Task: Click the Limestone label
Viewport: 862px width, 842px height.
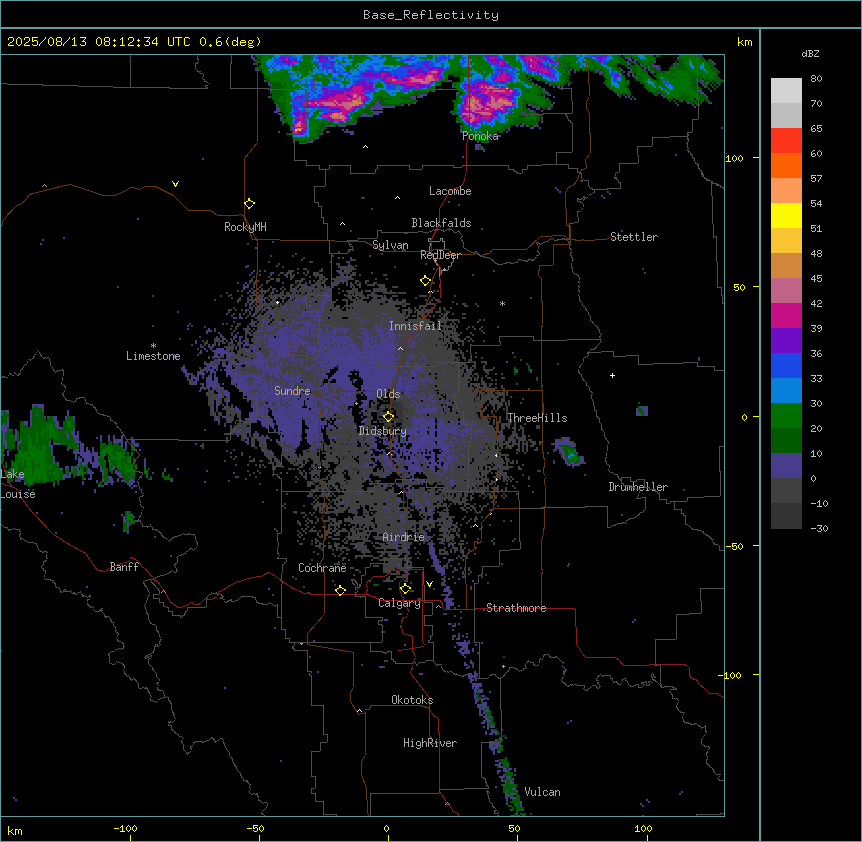Action: tap(153, 356)
